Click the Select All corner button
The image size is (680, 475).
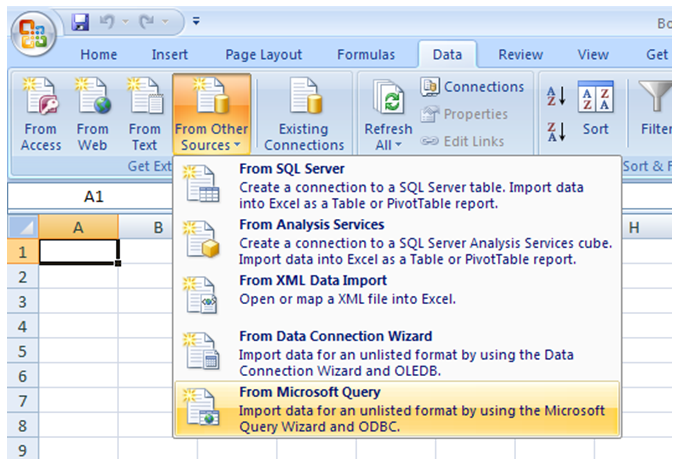pyautogui.click(x=23, y=227)
